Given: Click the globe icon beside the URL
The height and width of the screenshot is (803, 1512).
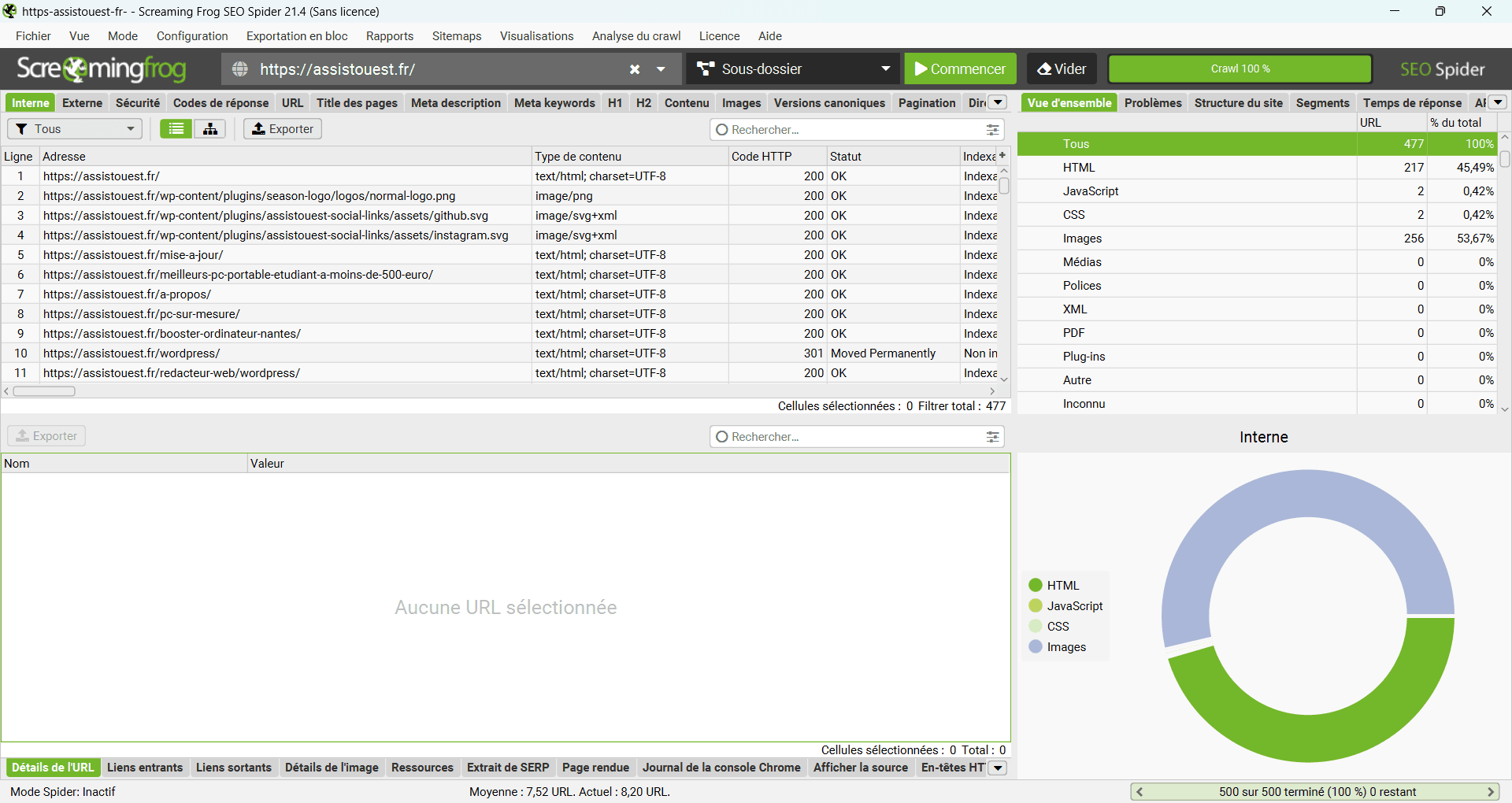Looking at the screenshot, I should (x=240, y=69).
